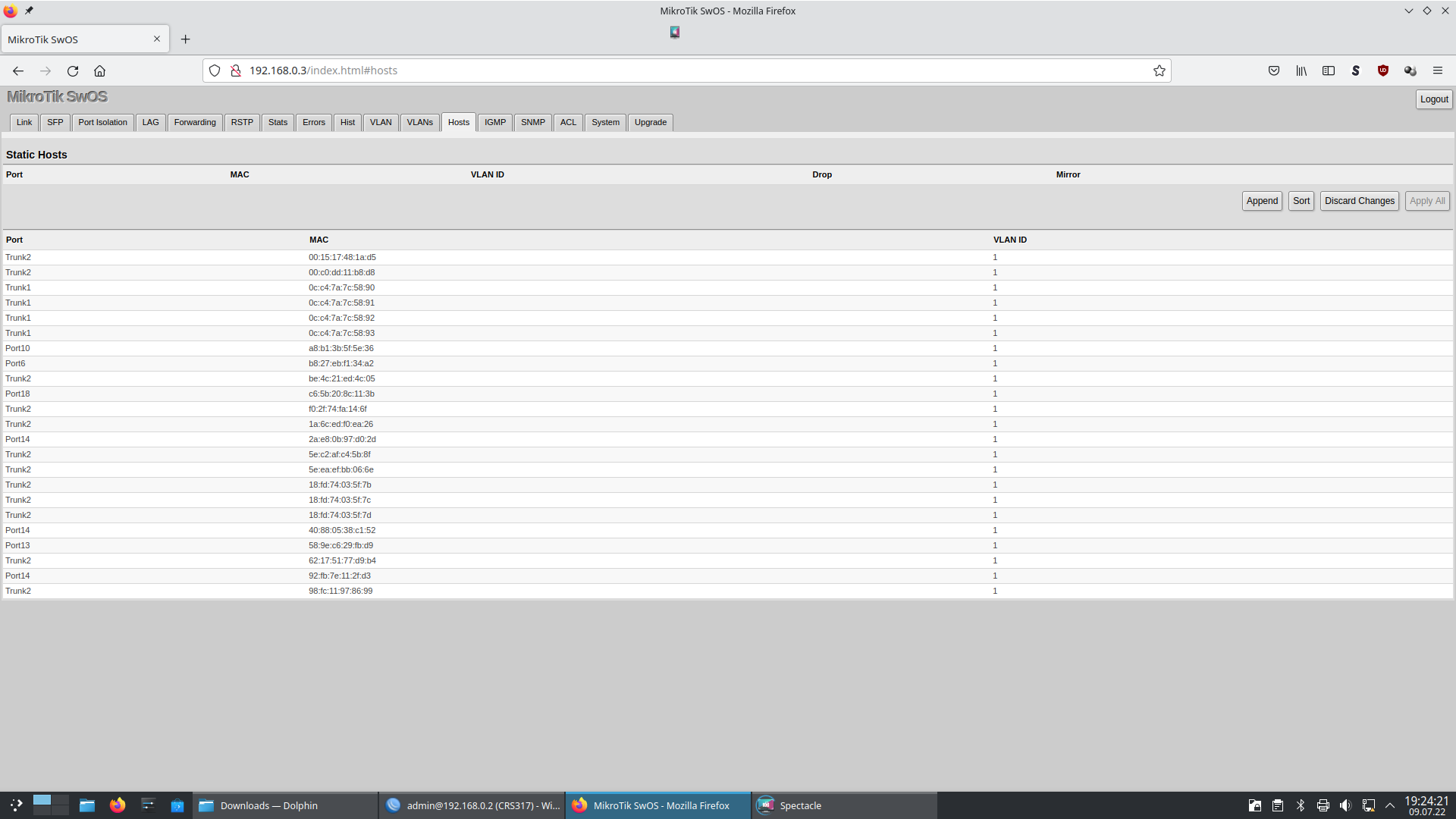This screenshot has height=819, width=1456.
Task: Open the sidebar view icon
Action: coord(1329,71)
